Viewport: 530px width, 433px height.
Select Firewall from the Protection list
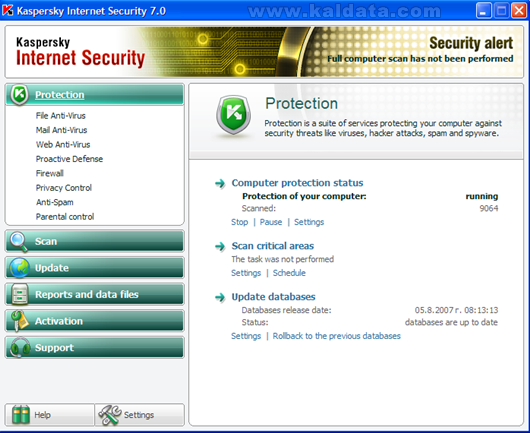pos(50,173)
